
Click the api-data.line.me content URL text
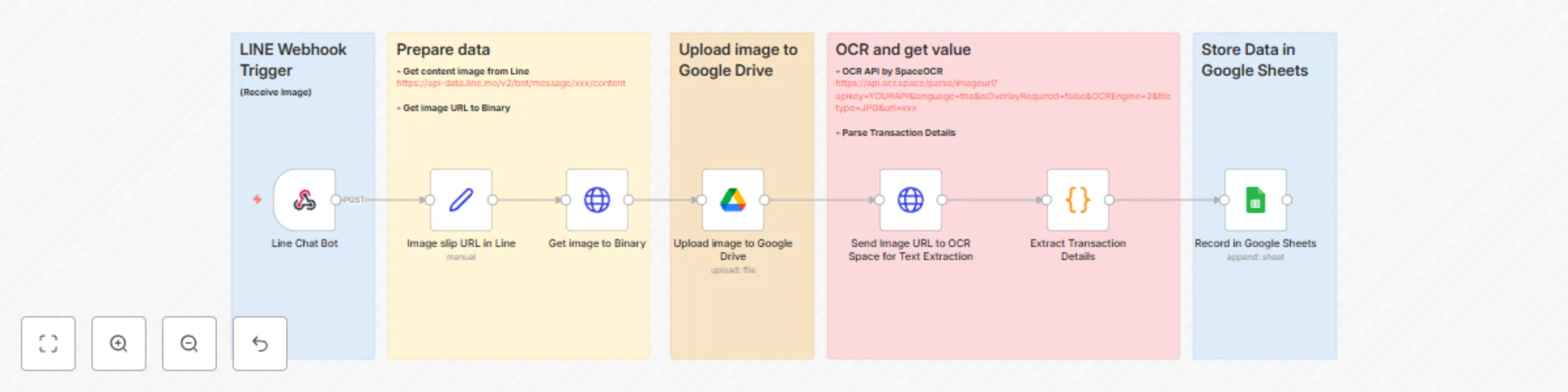click(x=511, y=83)
